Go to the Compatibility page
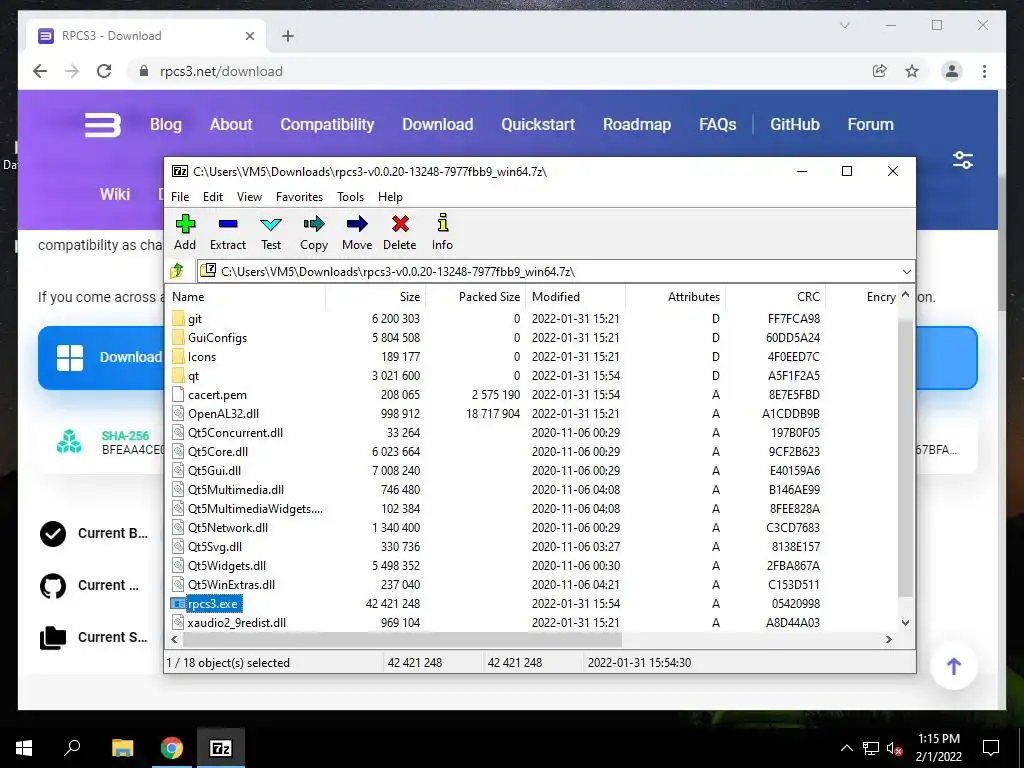 [327, 124]
